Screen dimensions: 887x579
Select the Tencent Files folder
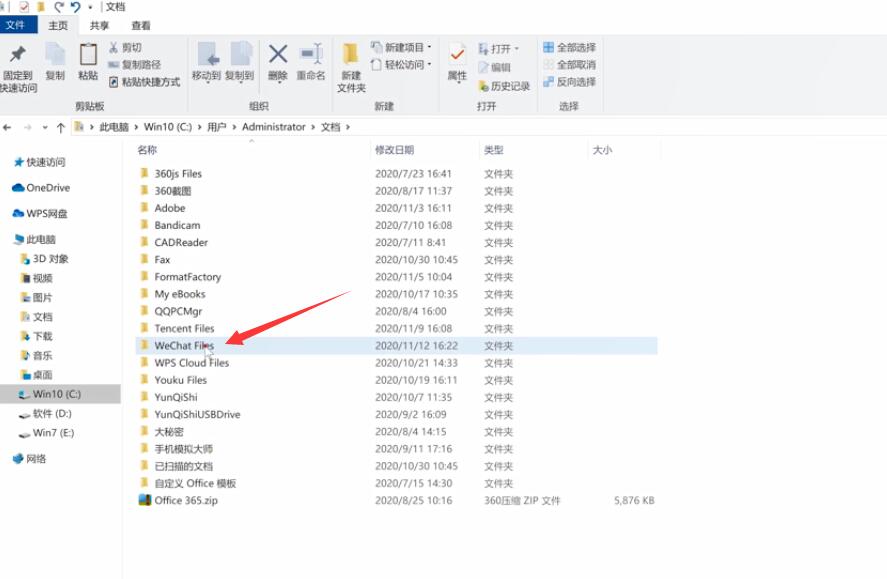[396, 329]
